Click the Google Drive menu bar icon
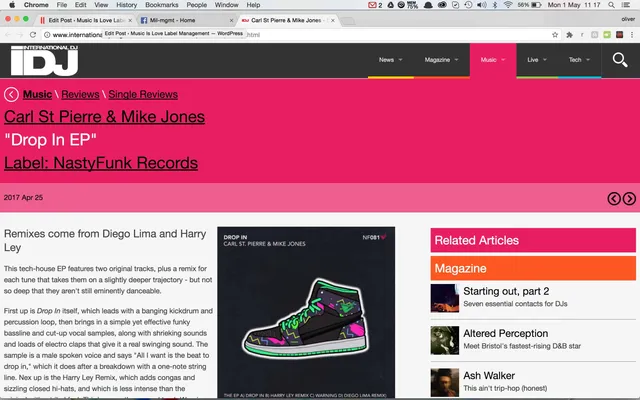The height and width of the screenshot is (400, 640). point(391,5)
